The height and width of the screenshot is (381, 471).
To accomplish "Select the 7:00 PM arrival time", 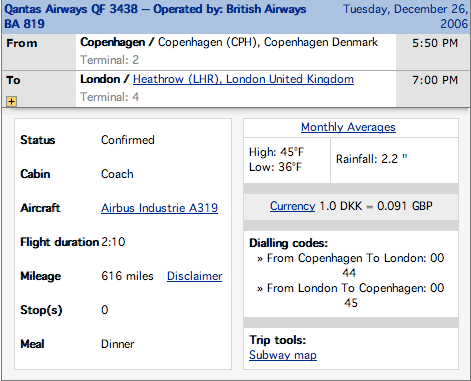I will point(435,80).
